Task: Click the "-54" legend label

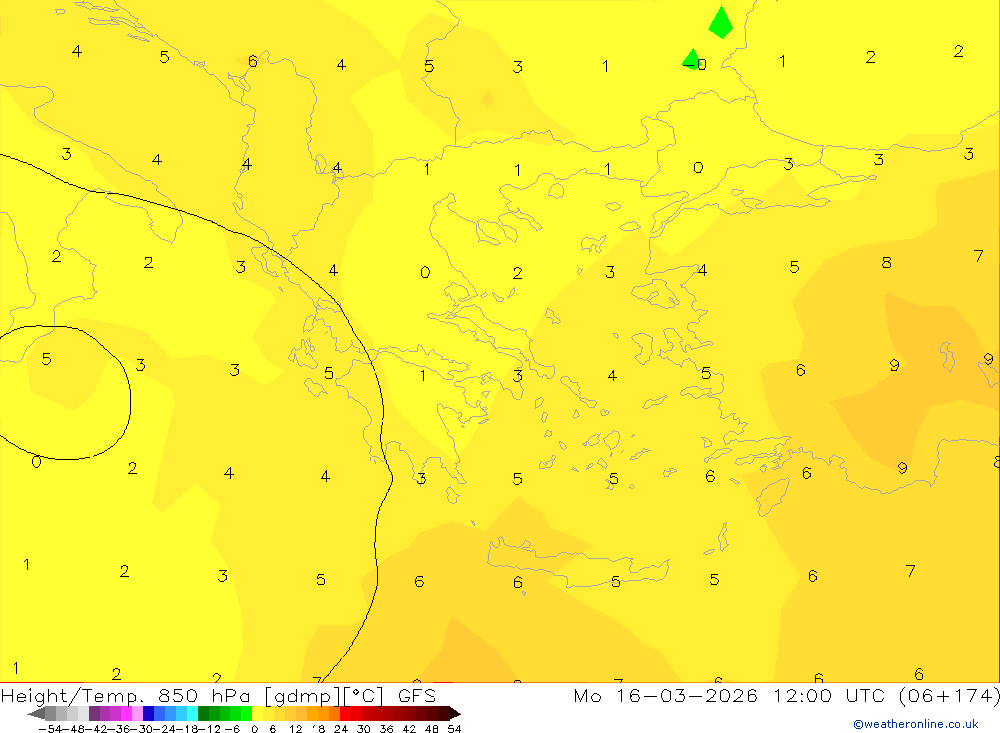Action: [50, 729]
